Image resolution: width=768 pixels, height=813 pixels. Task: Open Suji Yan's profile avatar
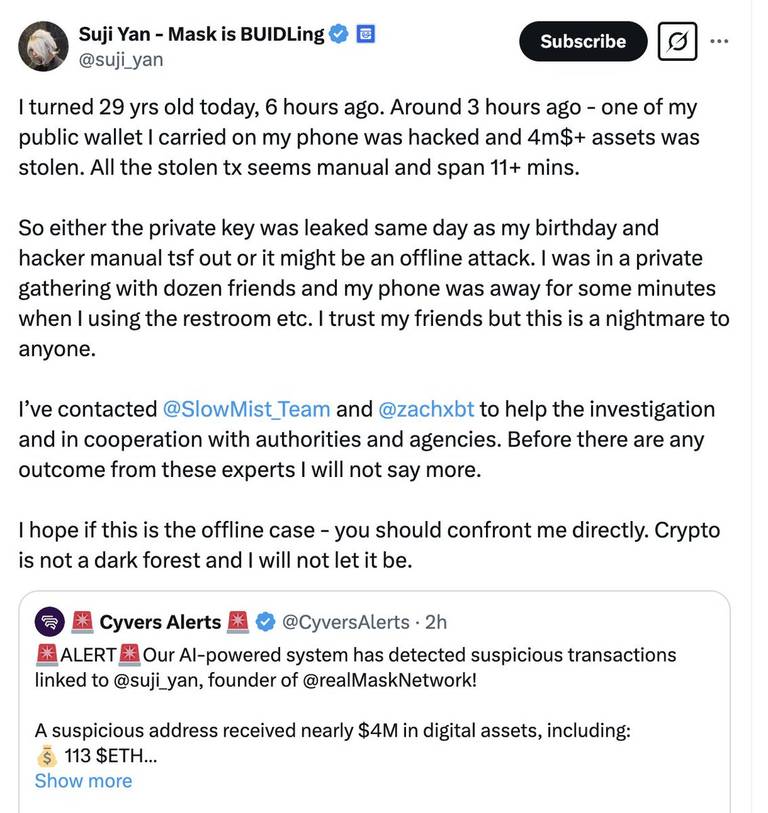pyautogui.click(x=43, y=46)
